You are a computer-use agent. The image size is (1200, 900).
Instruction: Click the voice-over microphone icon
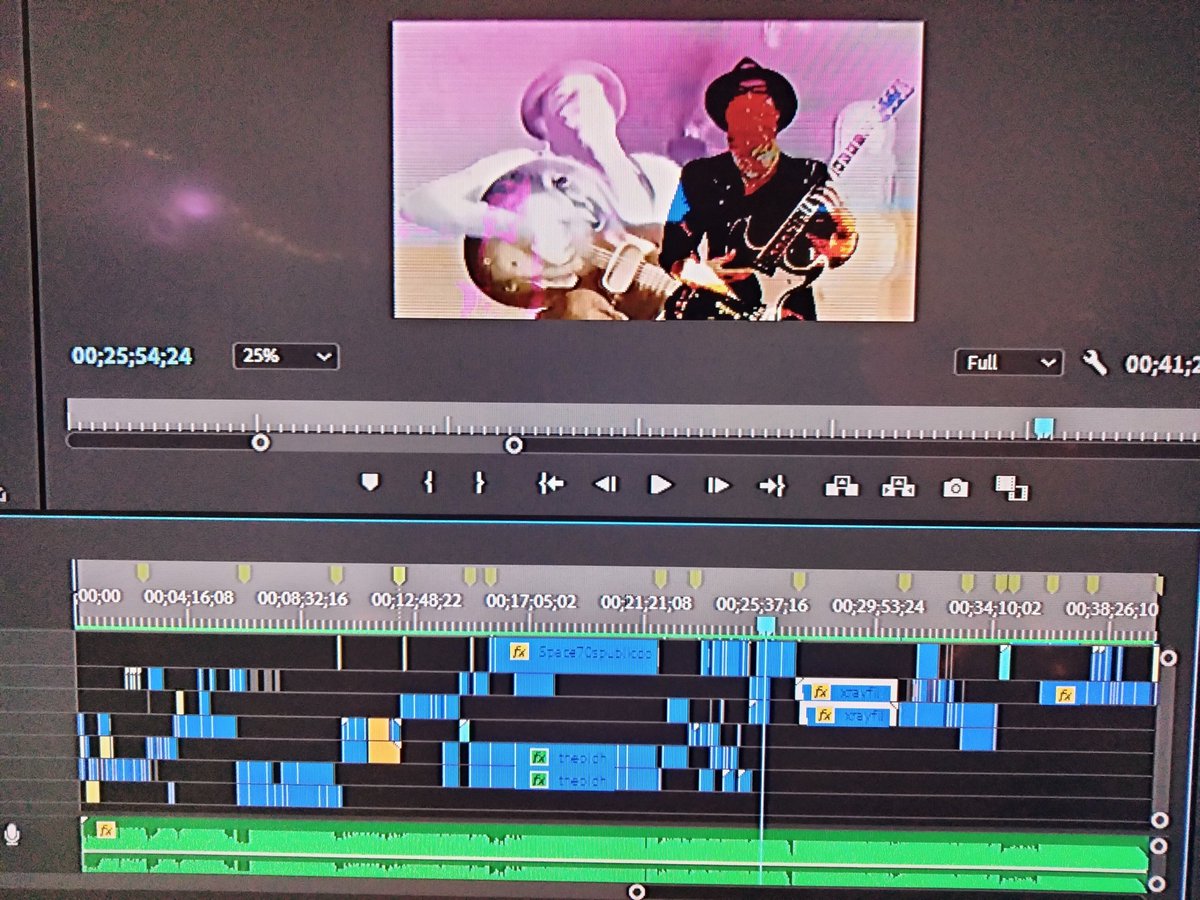pos(12,833)
